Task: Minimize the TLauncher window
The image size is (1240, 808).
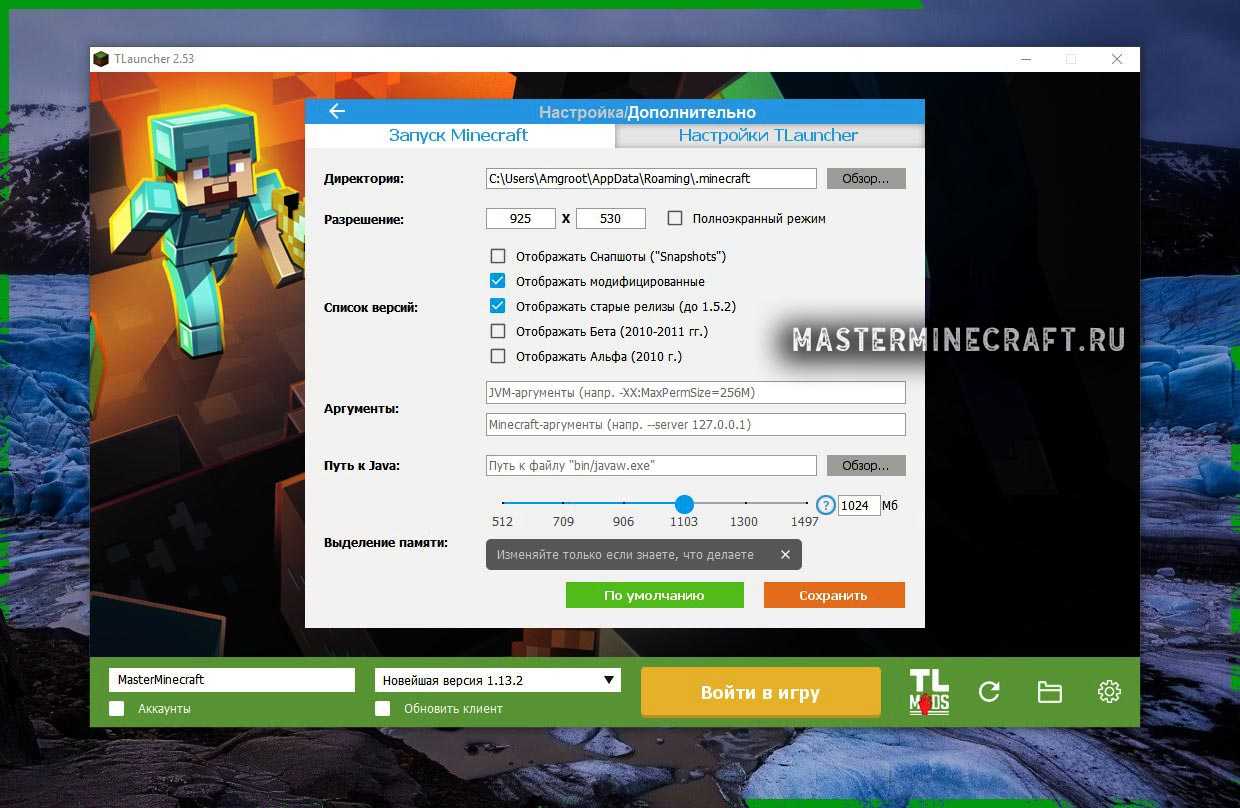Action: click(x=1025, y=59)
